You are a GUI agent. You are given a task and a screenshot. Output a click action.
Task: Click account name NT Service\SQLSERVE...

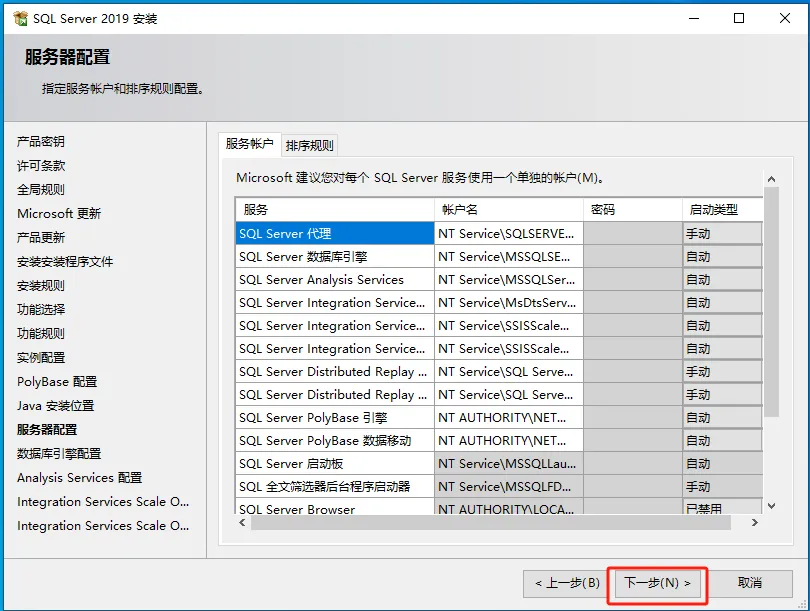(x=509, y=234)
